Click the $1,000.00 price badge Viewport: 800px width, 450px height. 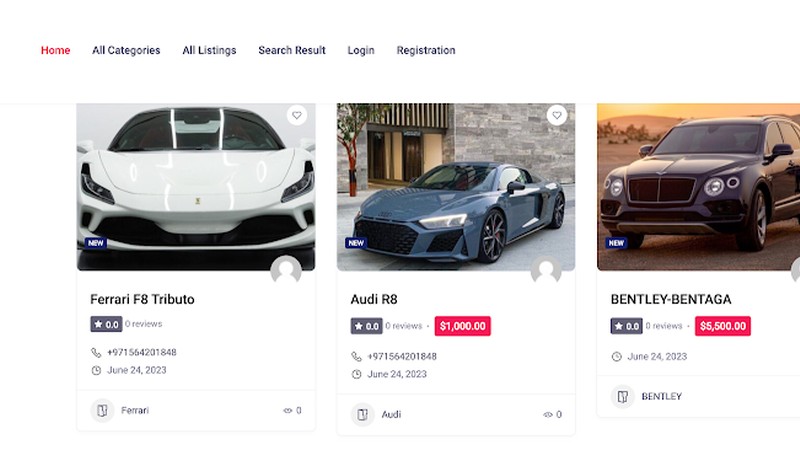[462, 326]
